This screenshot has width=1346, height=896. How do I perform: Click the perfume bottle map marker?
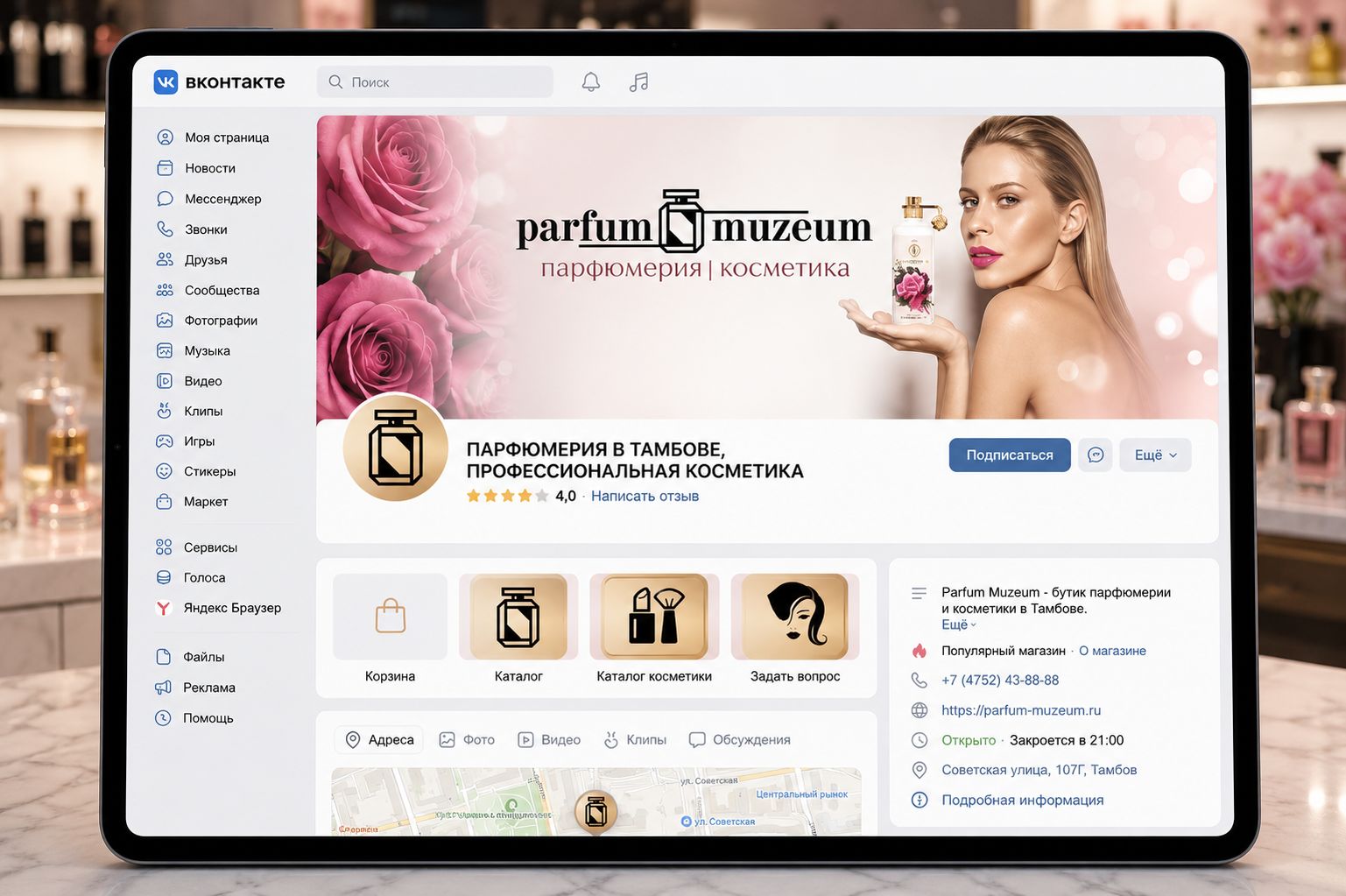595,811
